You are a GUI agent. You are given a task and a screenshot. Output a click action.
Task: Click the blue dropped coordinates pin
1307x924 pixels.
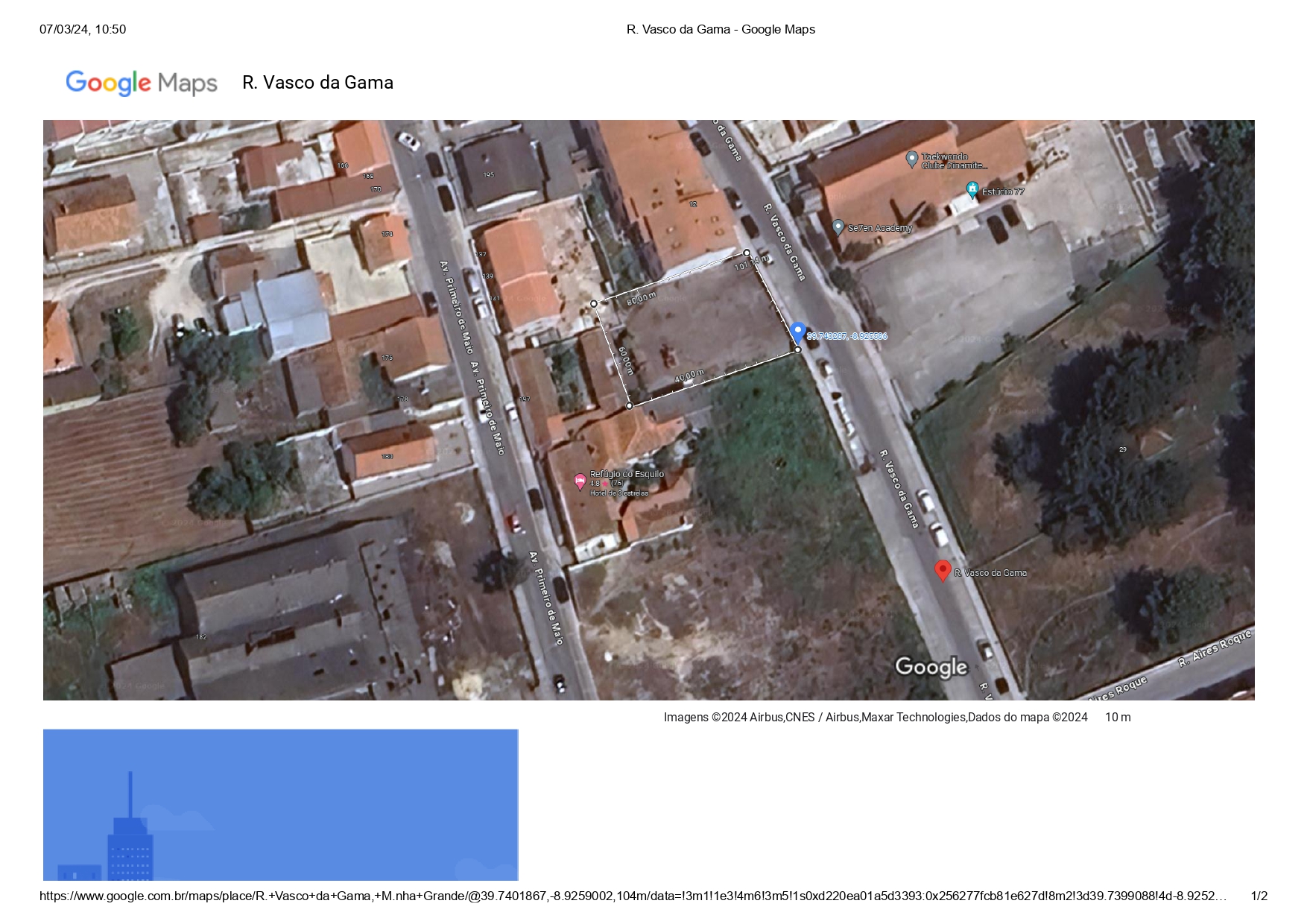pos(797,332)
